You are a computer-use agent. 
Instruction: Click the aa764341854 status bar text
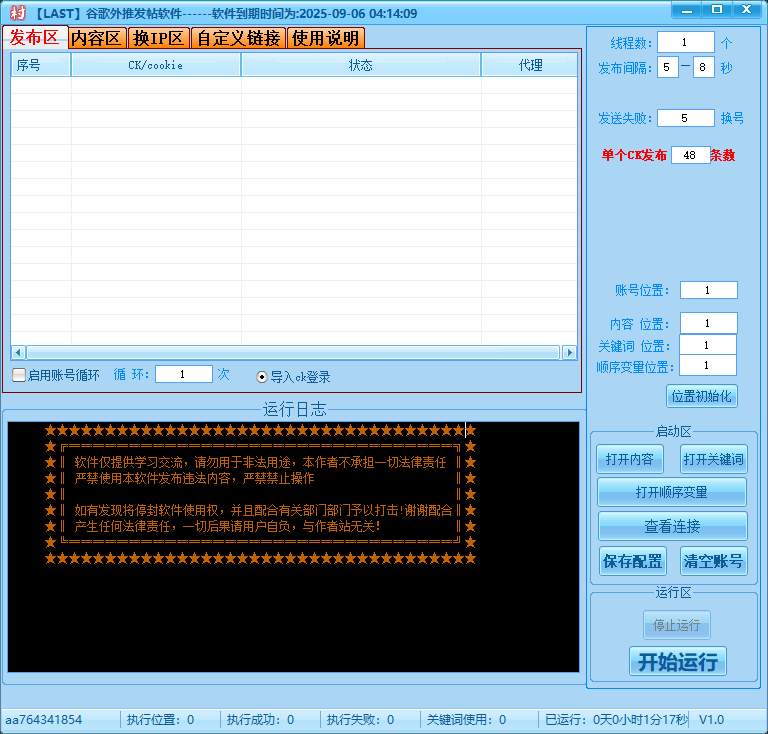pyautogui.click(x=44, y=720)
